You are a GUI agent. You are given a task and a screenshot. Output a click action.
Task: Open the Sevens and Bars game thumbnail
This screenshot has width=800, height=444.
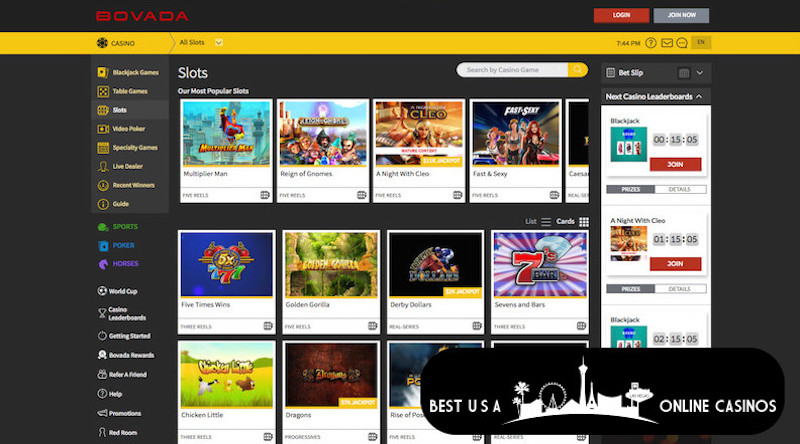(540, 264)
